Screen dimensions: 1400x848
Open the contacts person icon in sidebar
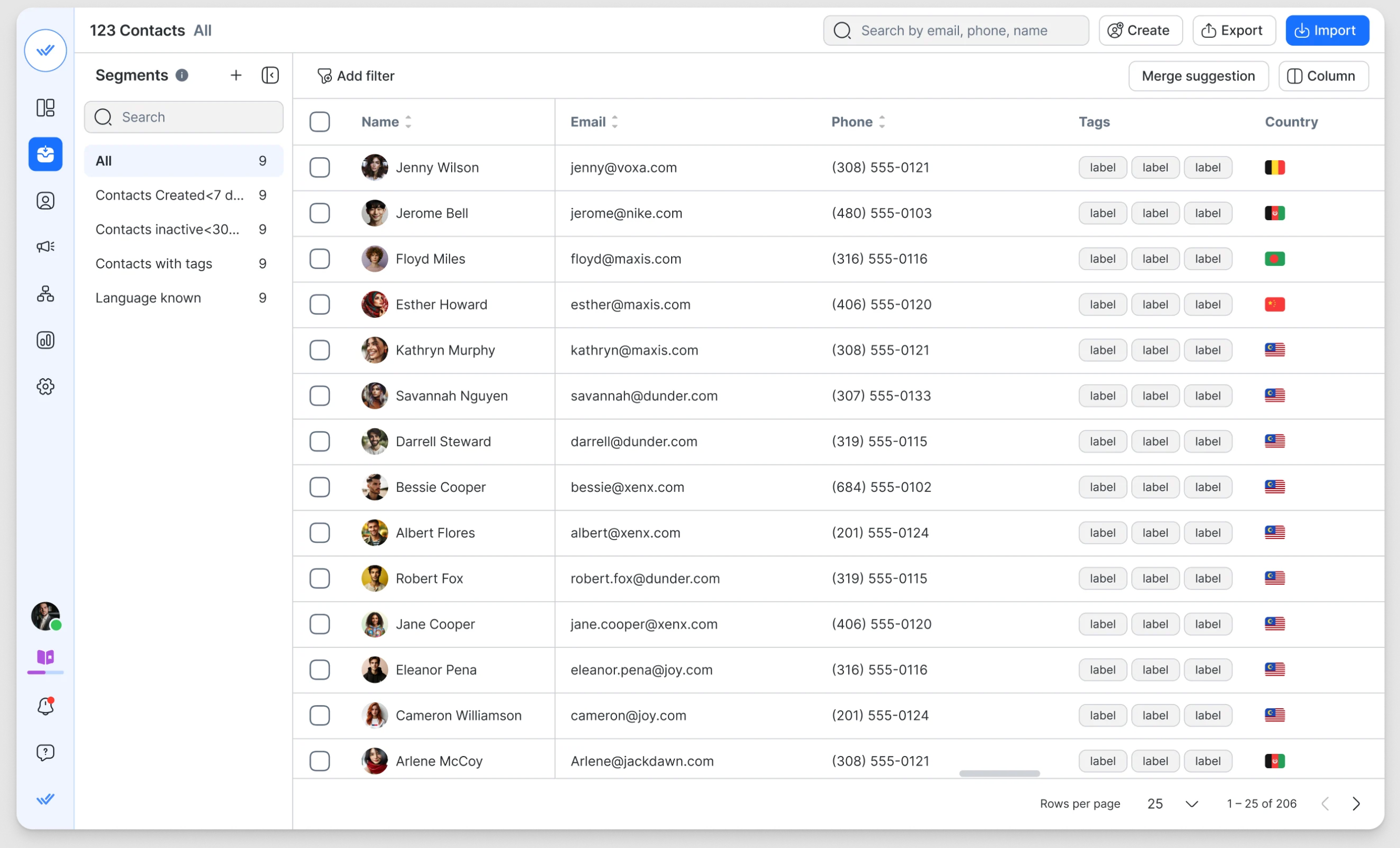click(46, 201)
